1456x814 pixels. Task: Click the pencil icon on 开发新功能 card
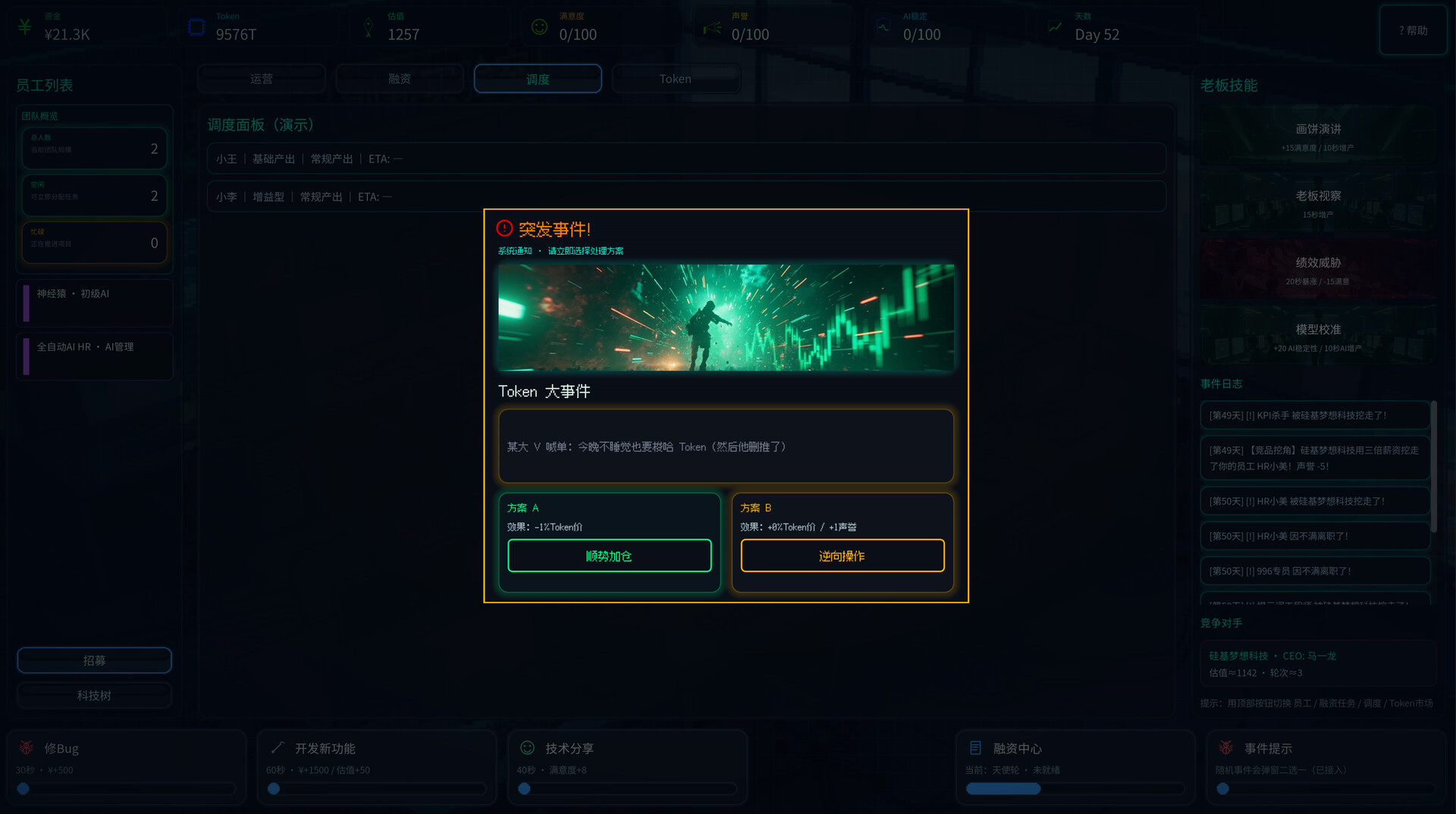[278, 747]
